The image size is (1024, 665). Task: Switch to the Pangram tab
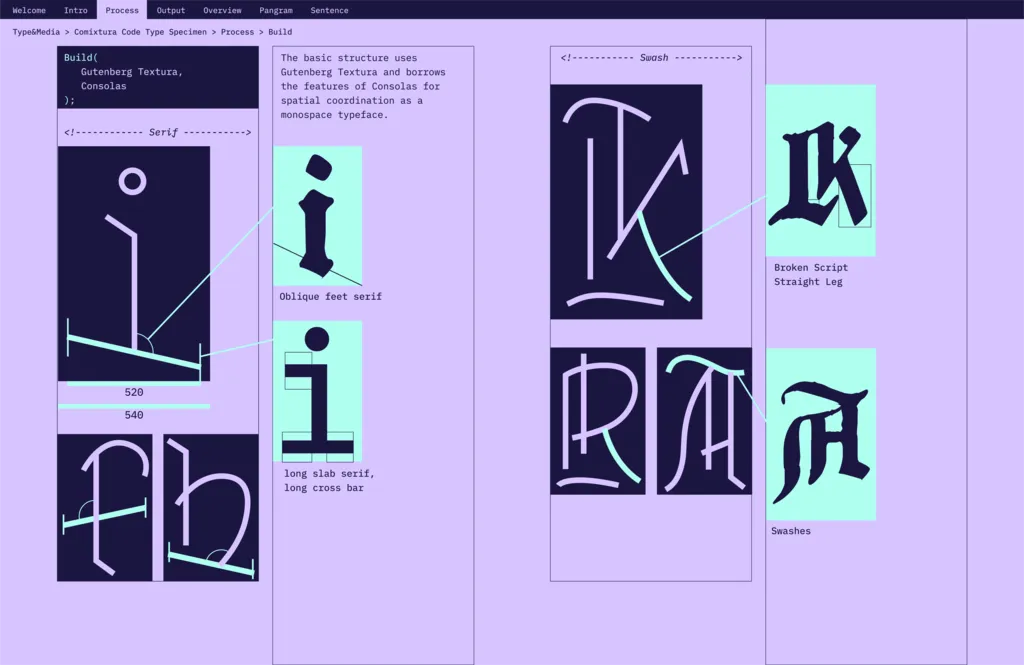click(276, 10)
